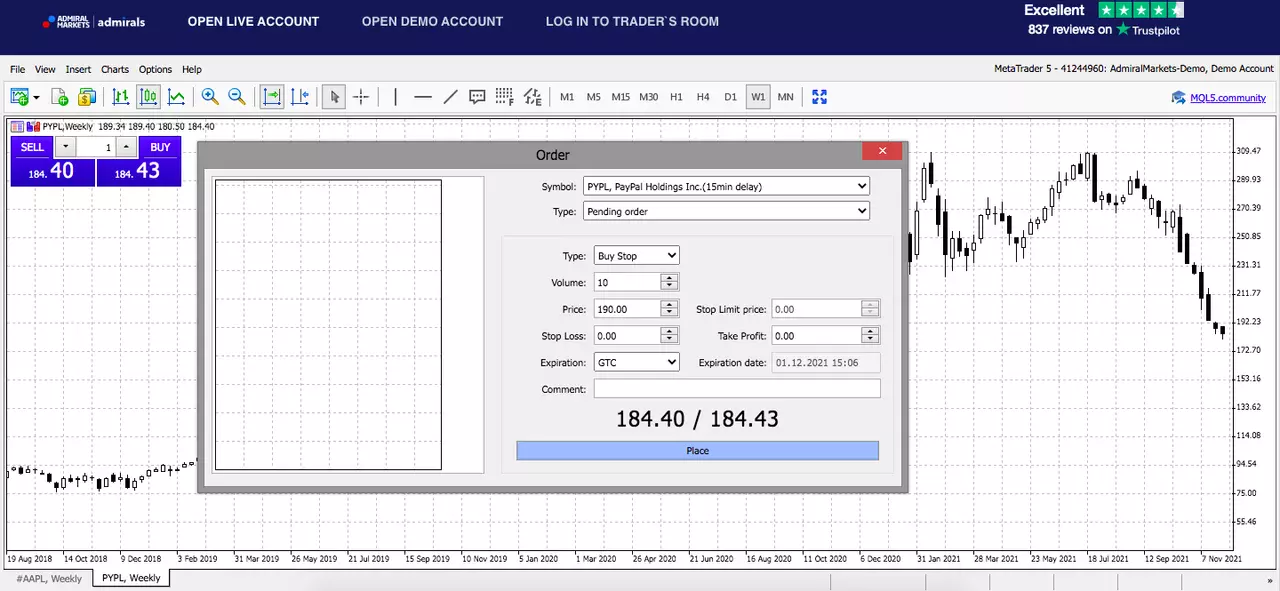Open the Options menu
Image resolution: width=1280 pixels, height=591 pixels.
coord(155,70)
